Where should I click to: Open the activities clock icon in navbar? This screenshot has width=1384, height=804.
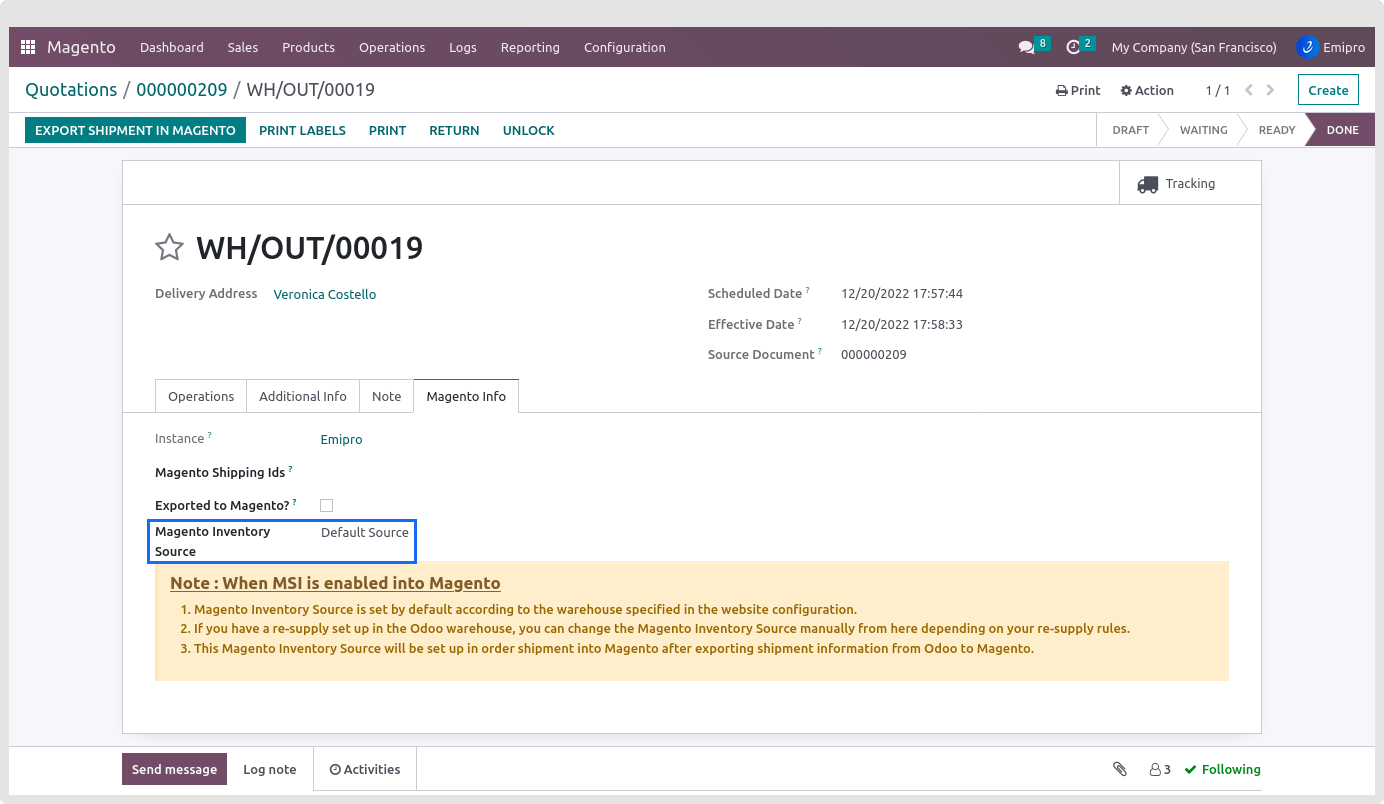tap(1073, 47)
